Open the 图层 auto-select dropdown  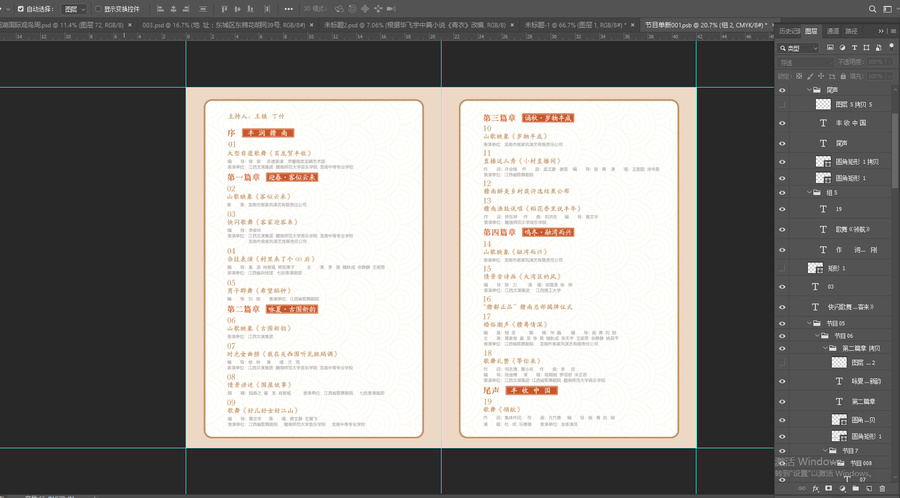point(75,9)
